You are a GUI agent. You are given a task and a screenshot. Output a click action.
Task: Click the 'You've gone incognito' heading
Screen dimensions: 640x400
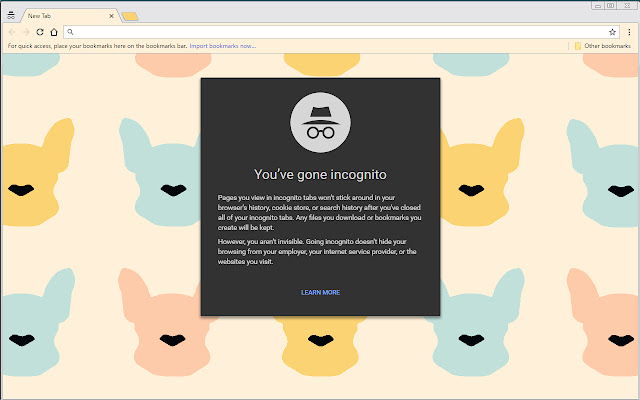[x=320, y=174]
